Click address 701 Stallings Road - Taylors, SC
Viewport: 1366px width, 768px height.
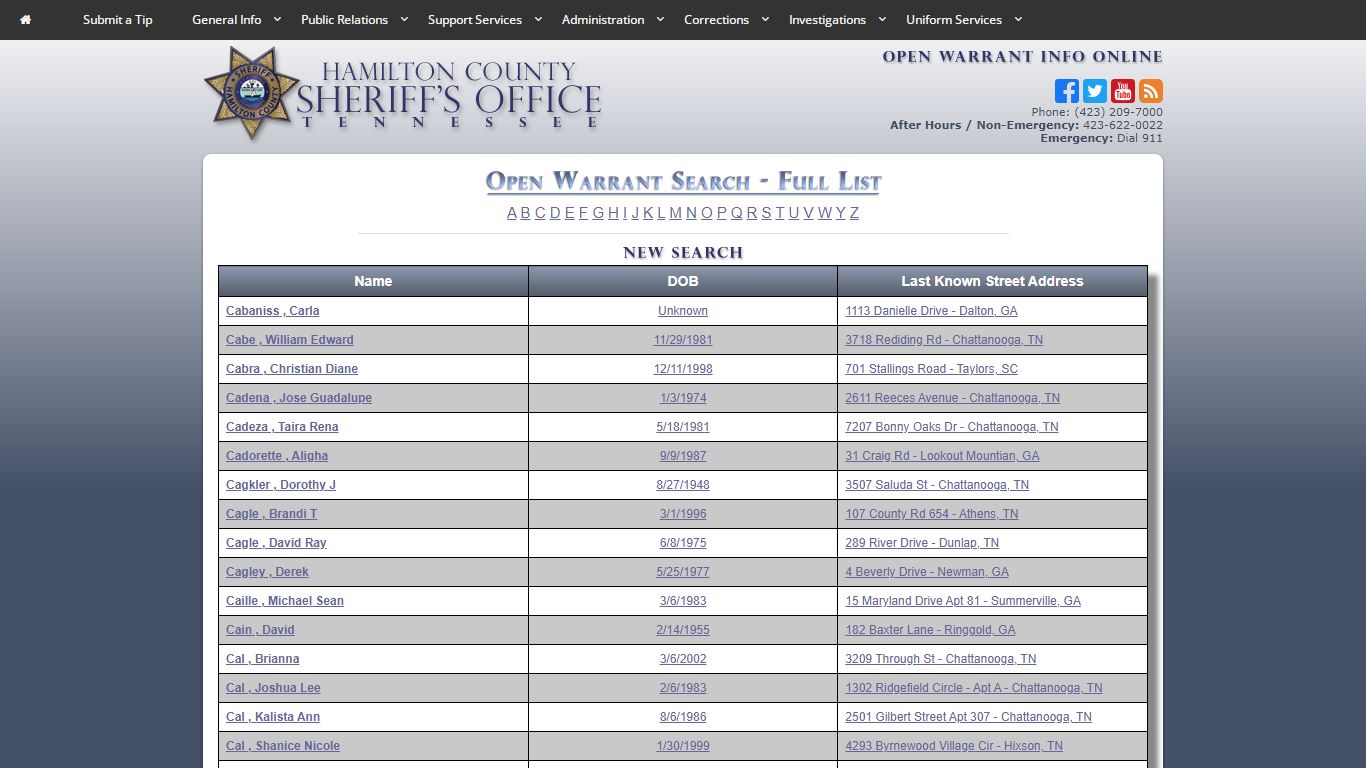click(x=931, y=369)
